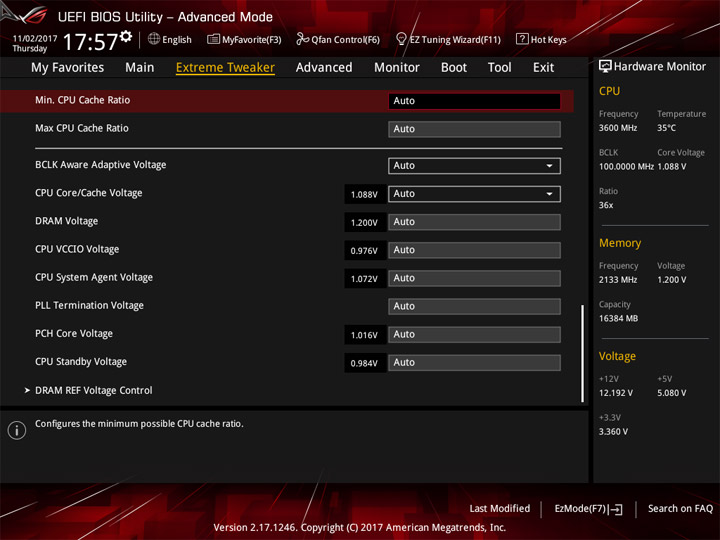Open the Tool tab
Viewport: 720px width, 540px height.
coord(499,68)
